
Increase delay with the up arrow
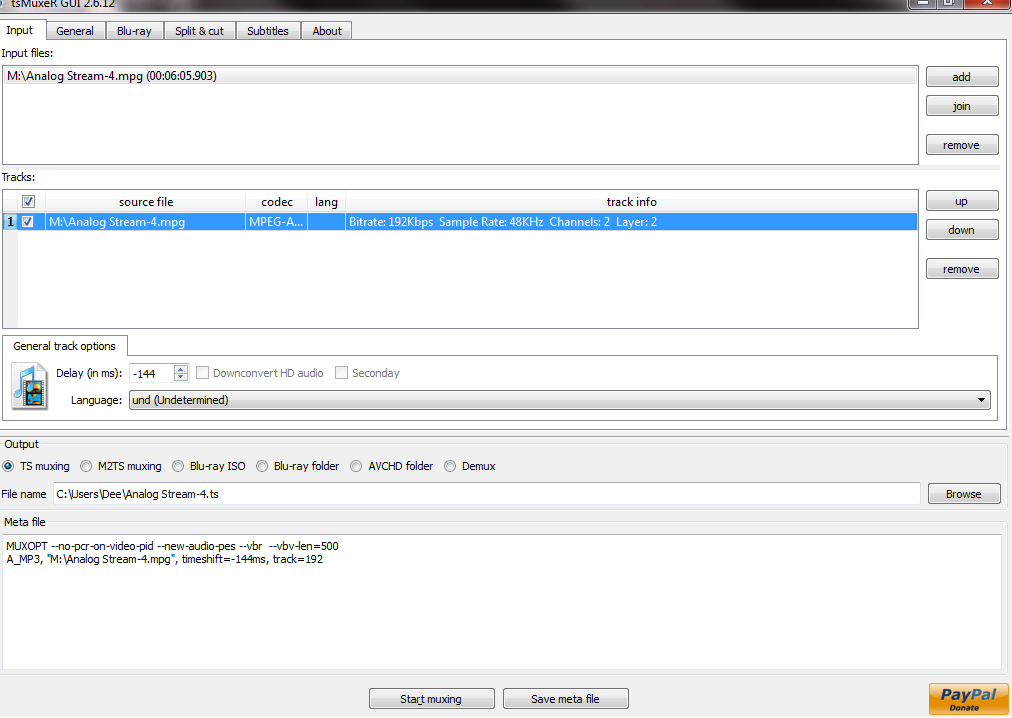[x=181, y=369]
